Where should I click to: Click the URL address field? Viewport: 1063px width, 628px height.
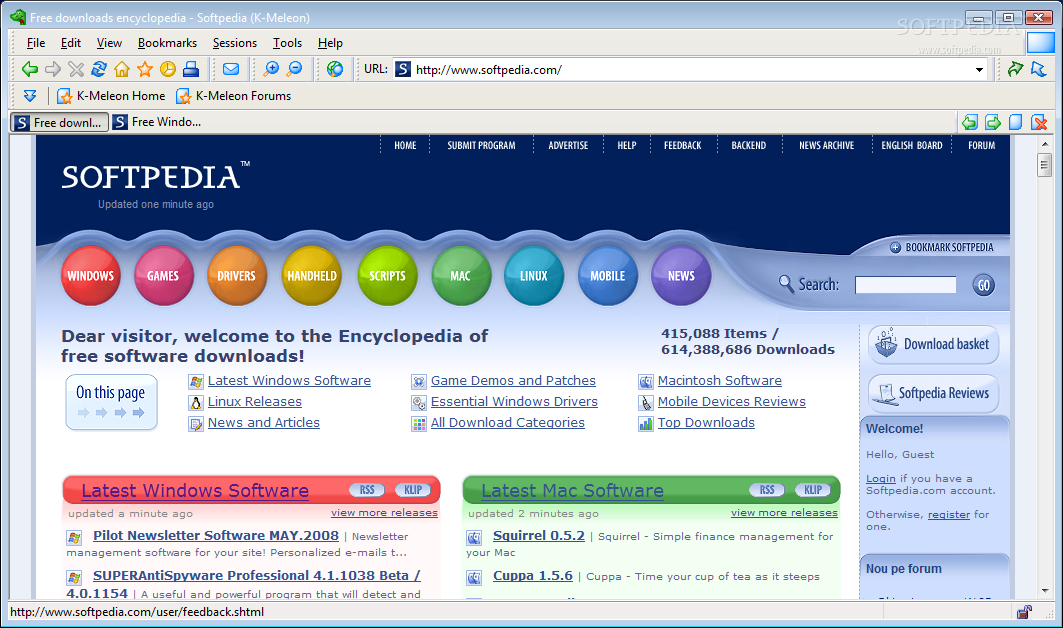point(691,69)
